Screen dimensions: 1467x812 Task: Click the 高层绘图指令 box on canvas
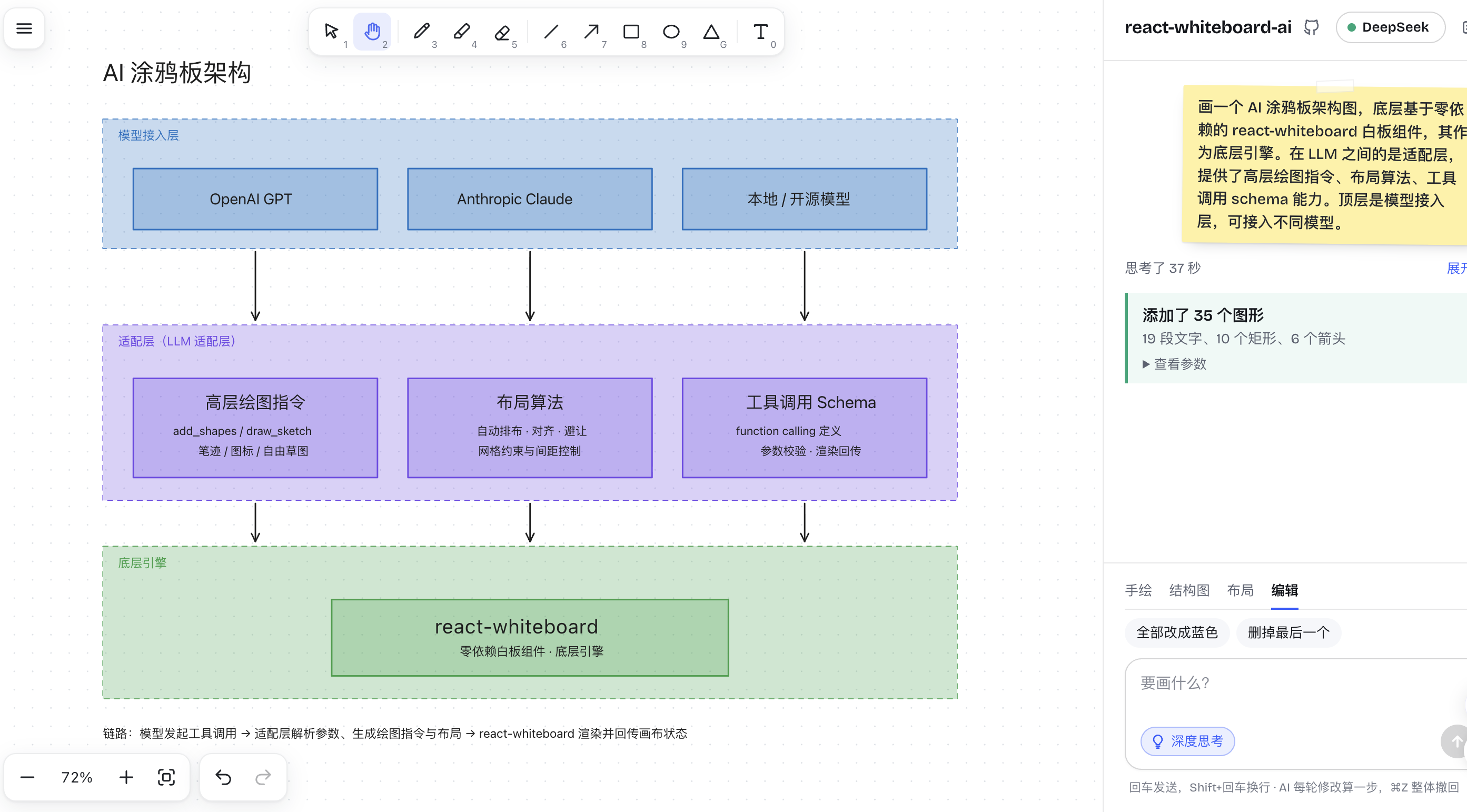point(255,427)
